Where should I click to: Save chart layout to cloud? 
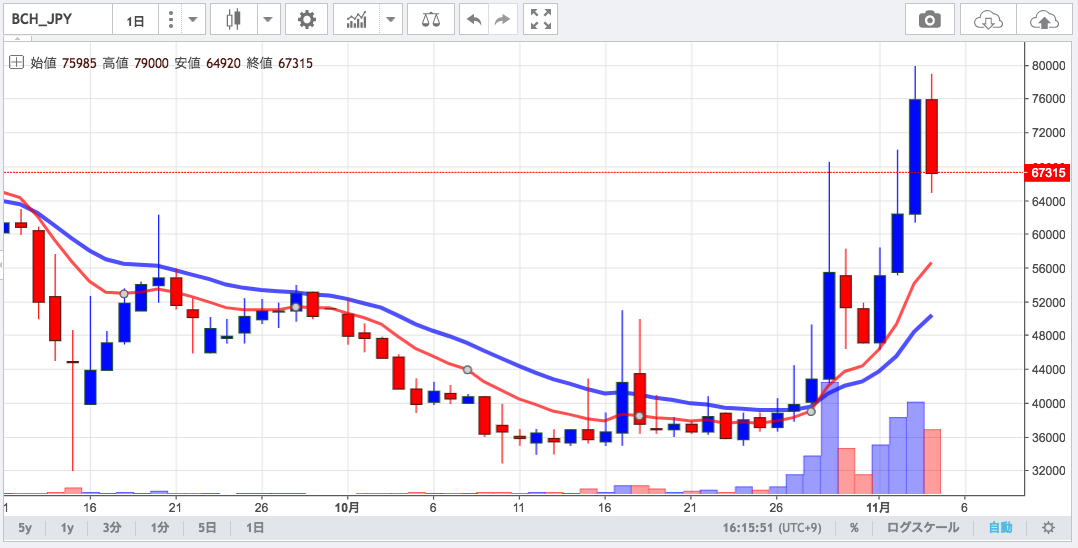1045,20
